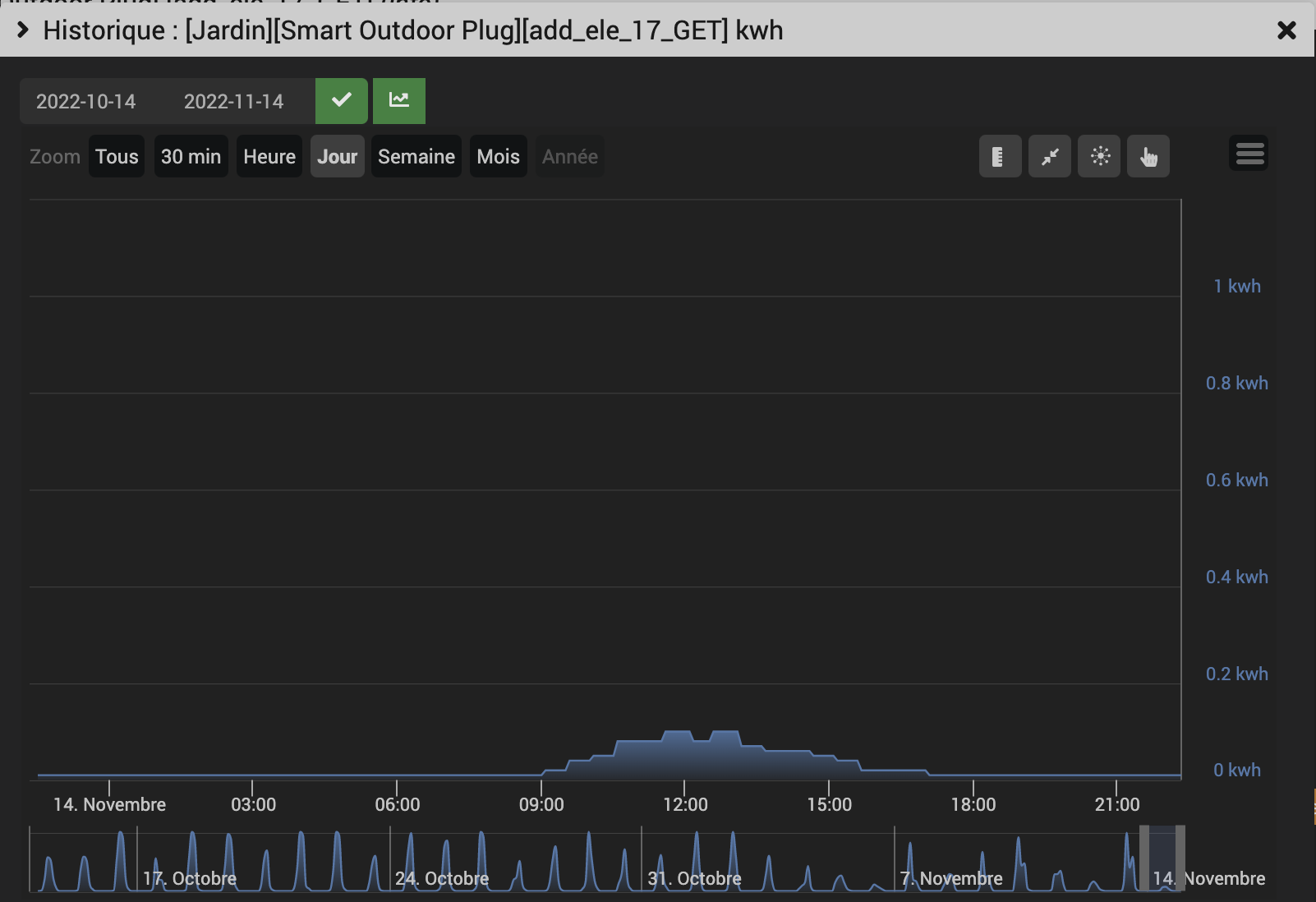Screen dimensions: 1316x902
Task: Select the Semaine zoom range
Action: tap(416, 156)
